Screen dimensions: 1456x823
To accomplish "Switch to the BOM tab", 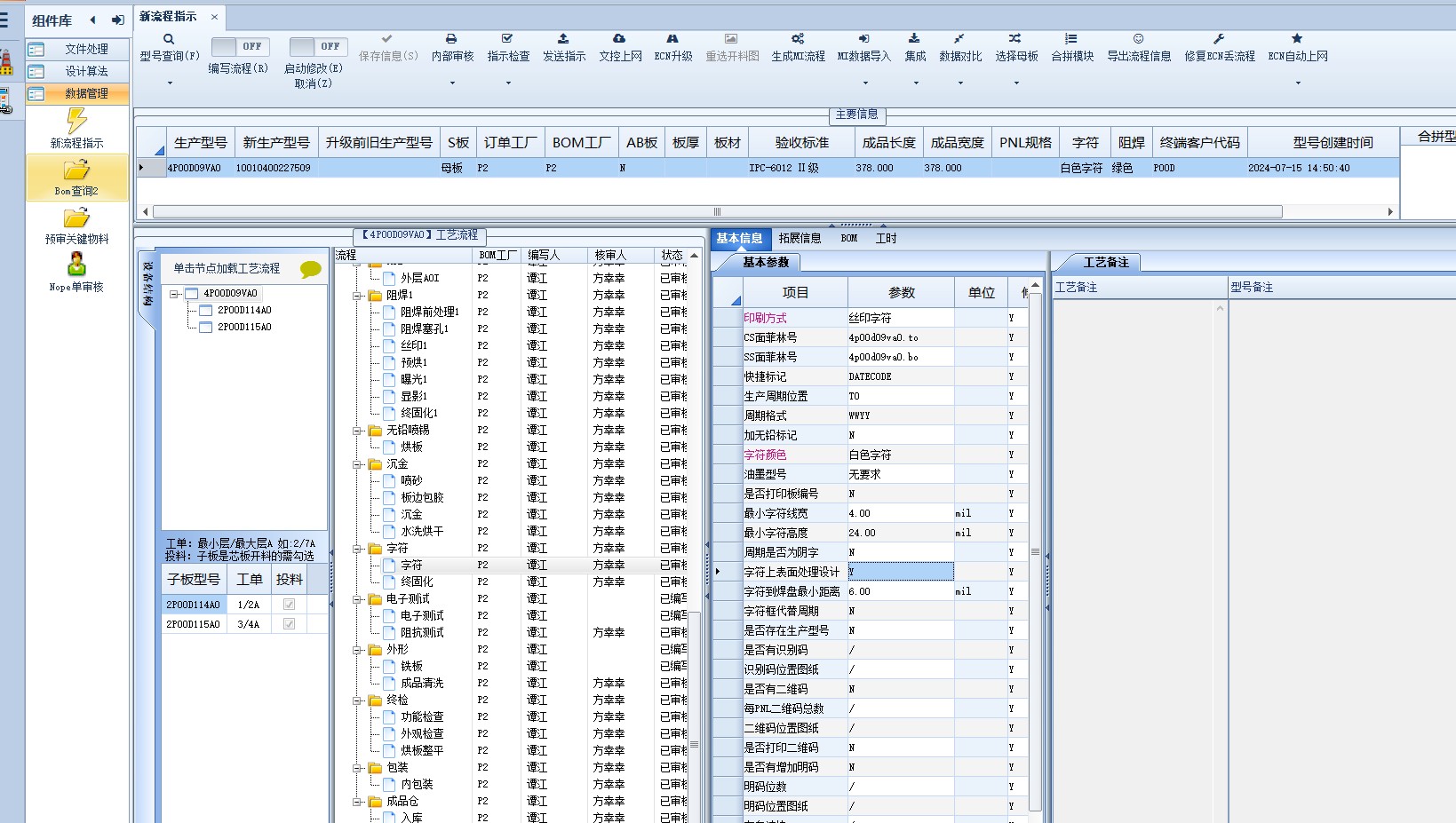I will [x=849, y=238].
